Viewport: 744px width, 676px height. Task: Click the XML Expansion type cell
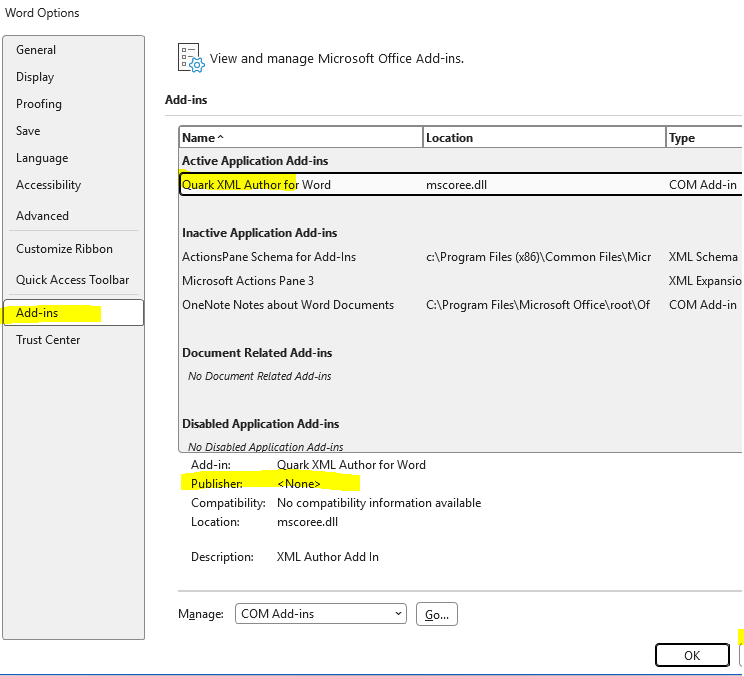[705, 281]
